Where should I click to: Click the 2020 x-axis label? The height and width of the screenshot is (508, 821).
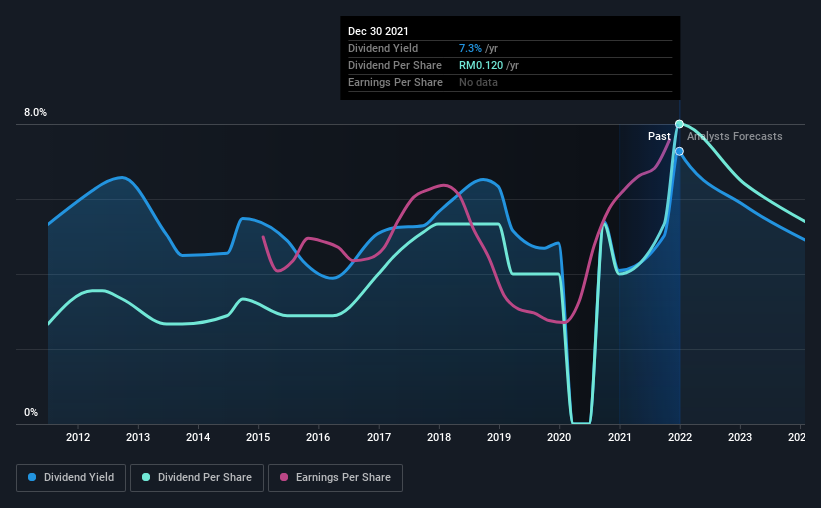pos(559,437)
